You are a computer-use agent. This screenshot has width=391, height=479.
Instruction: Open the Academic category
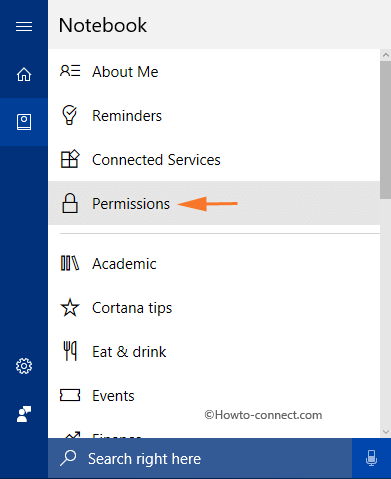pos(214,263)
